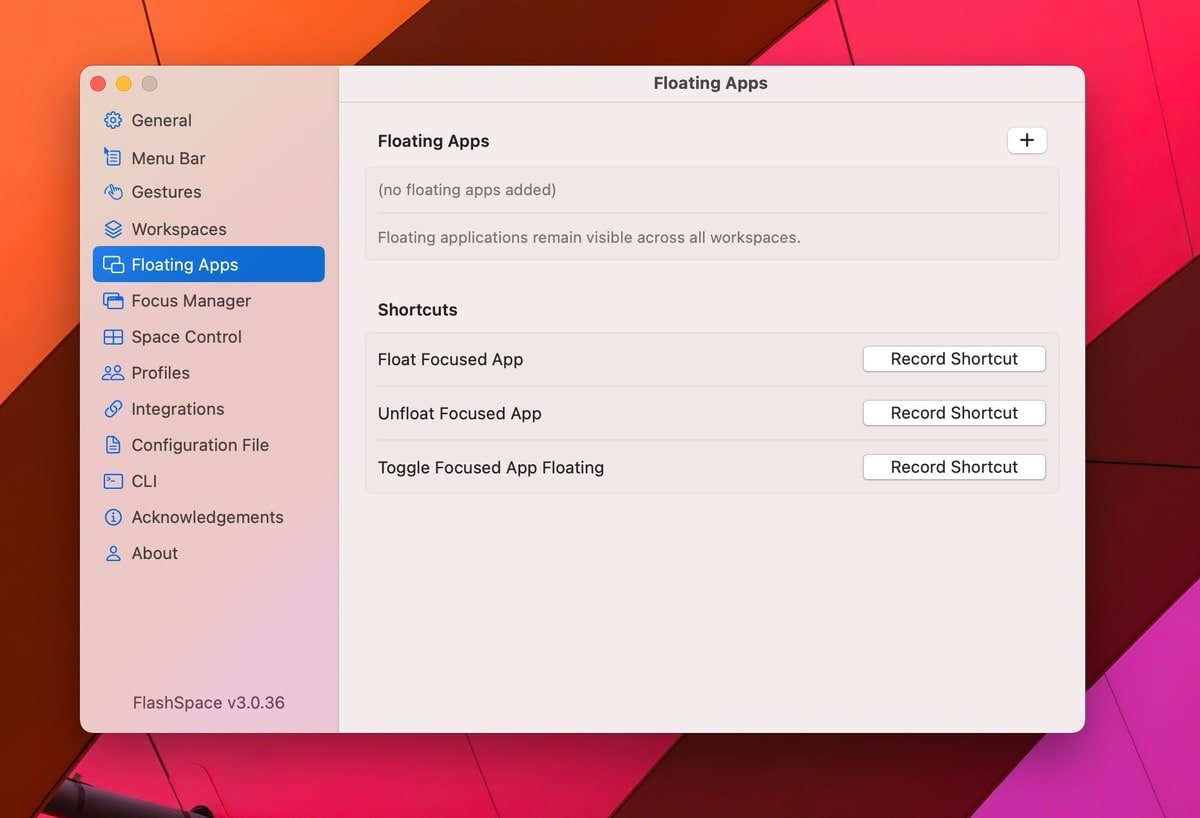Open Gestures via its hand icon
This screenshot has height=818, width=1200.
(x=113, y=192)
